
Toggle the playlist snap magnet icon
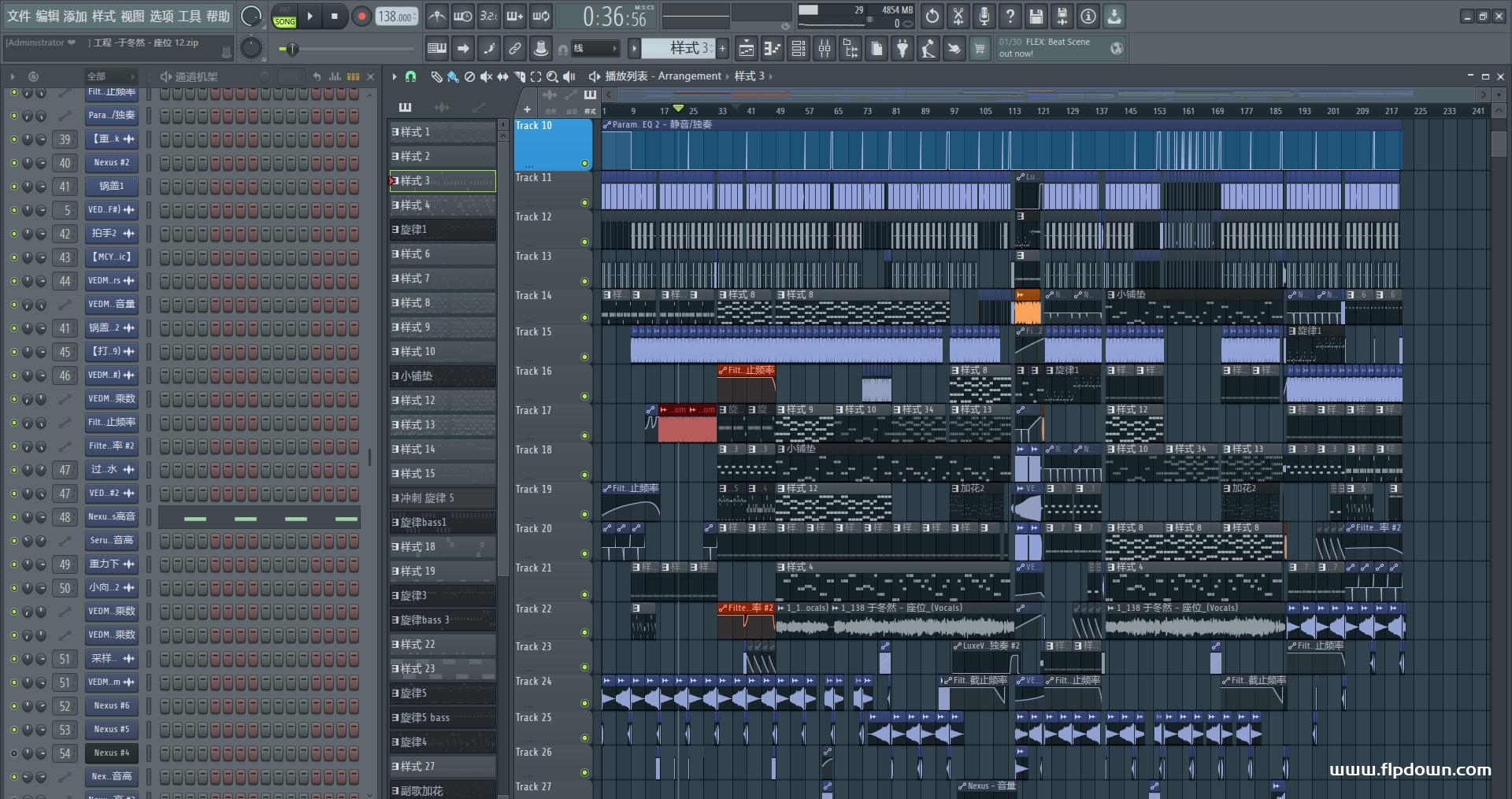pyautogui.click(x=410, y=76)
